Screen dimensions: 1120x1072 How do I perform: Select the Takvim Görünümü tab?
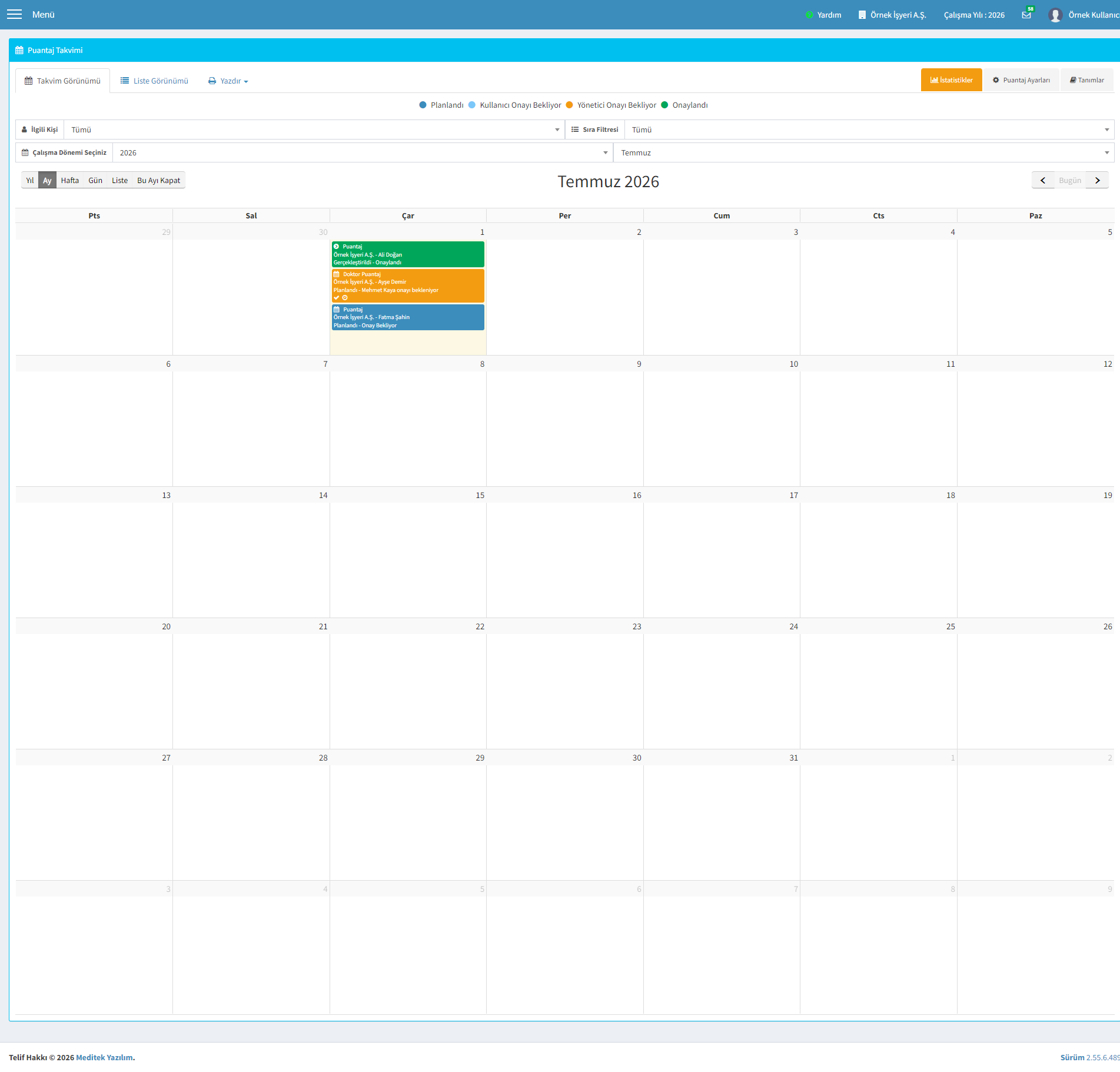(62, 81)
